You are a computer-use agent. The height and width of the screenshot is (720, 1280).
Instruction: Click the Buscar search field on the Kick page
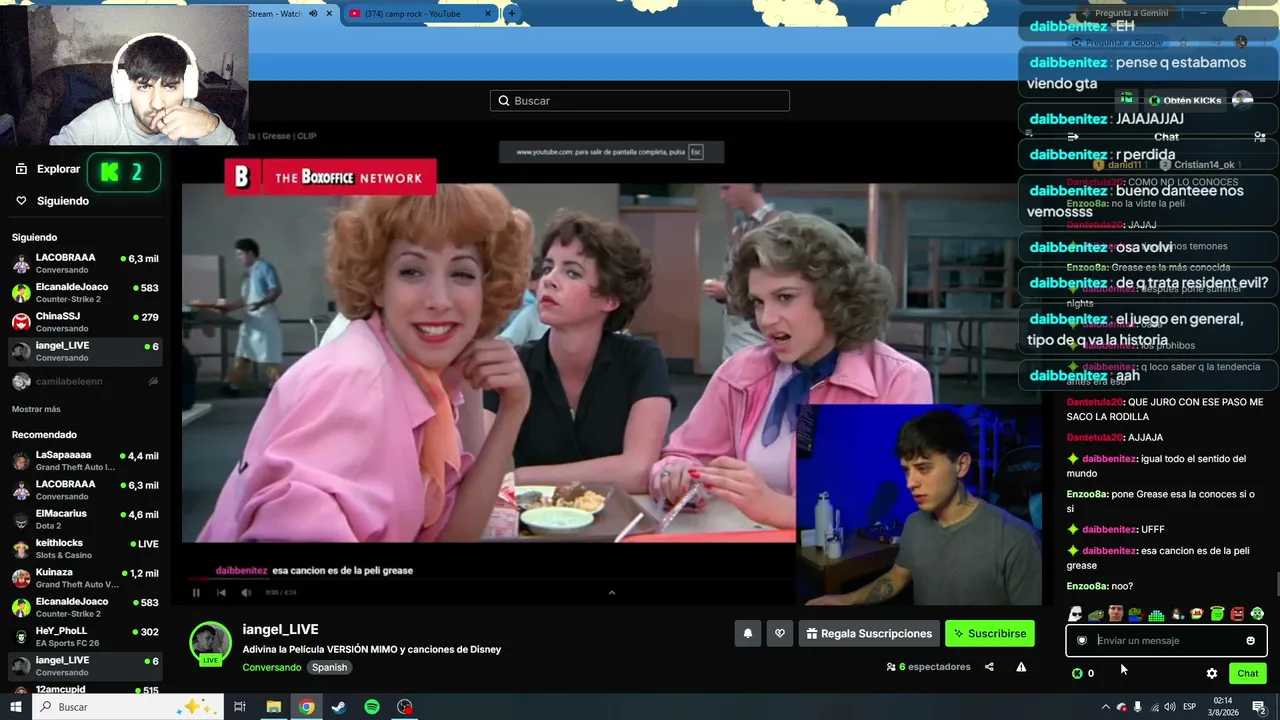(640, 101)
